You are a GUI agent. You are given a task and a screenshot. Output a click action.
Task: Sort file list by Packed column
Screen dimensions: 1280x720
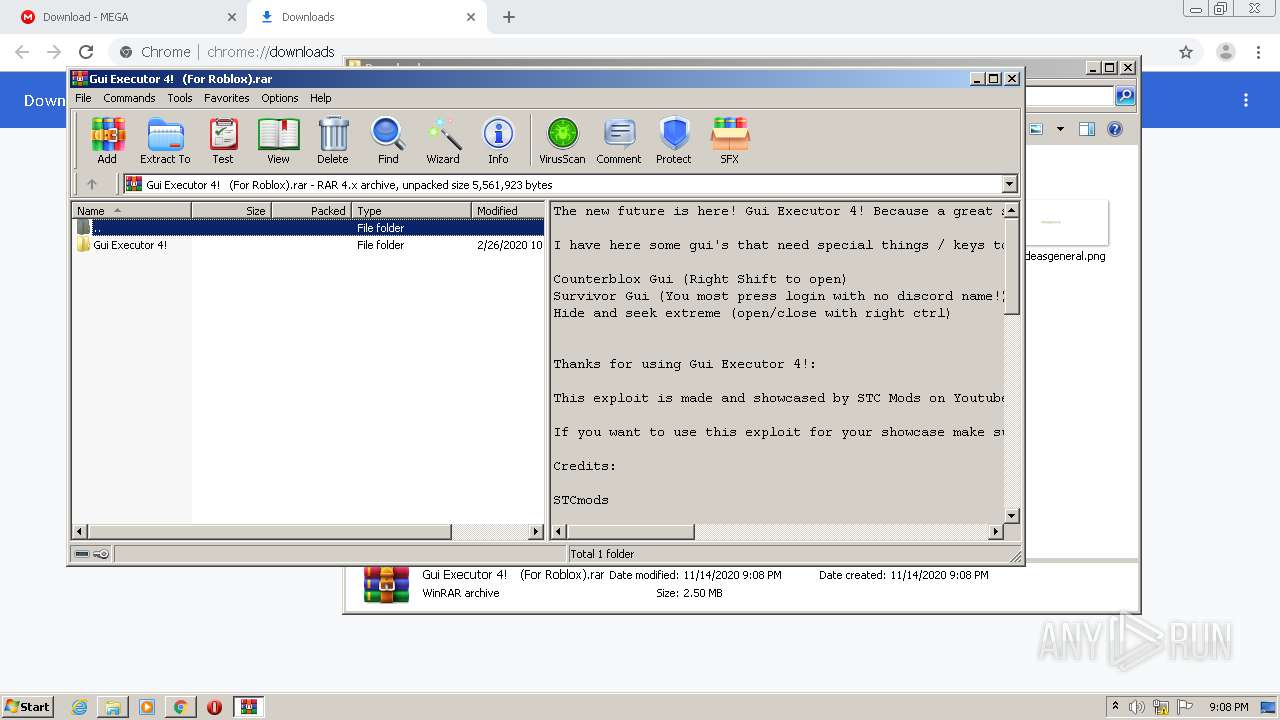pyautogui.click(x=311, y=210)
